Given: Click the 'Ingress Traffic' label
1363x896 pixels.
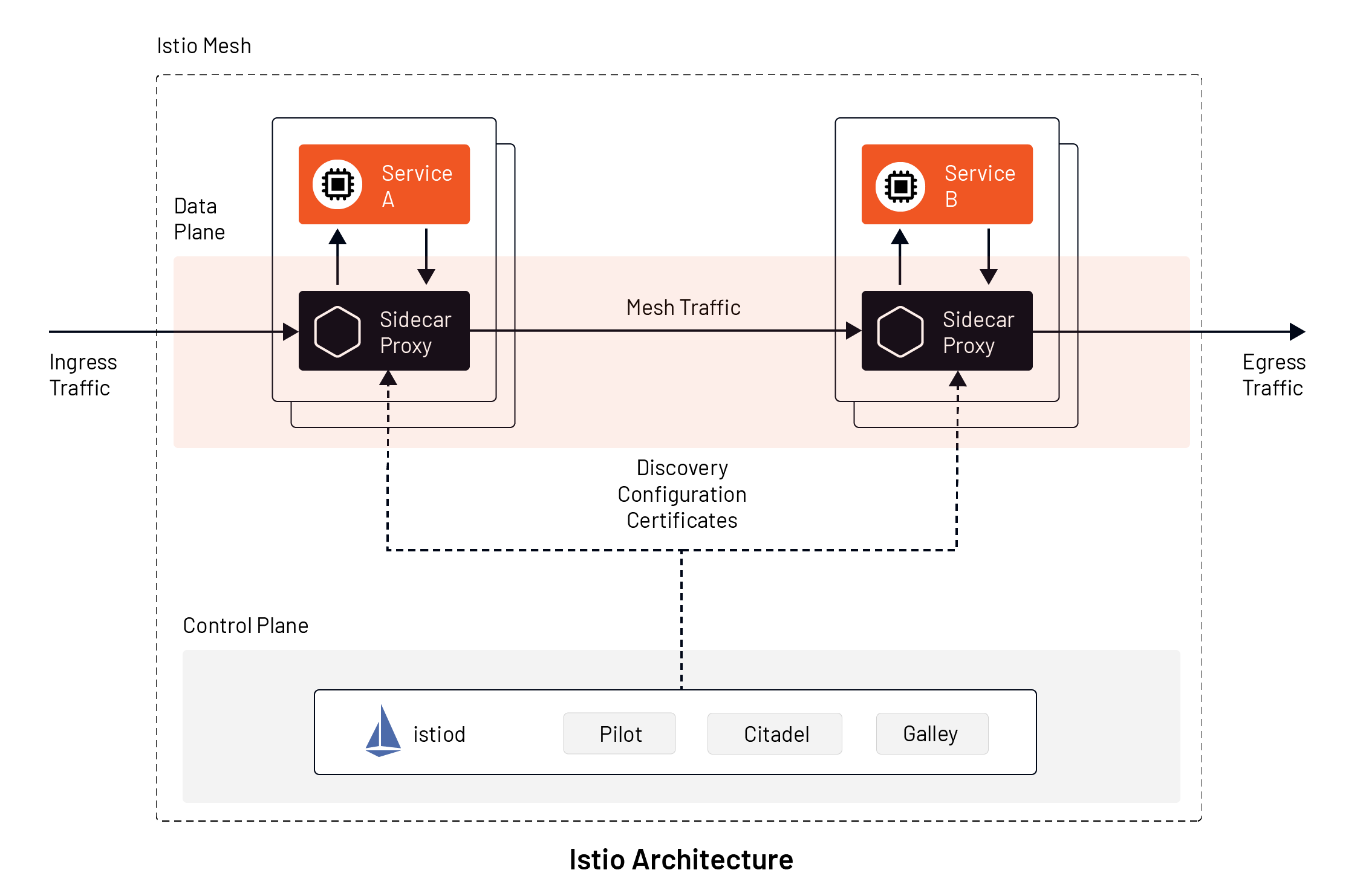Looking at the screenshot, I should click(x=83, y=375).
